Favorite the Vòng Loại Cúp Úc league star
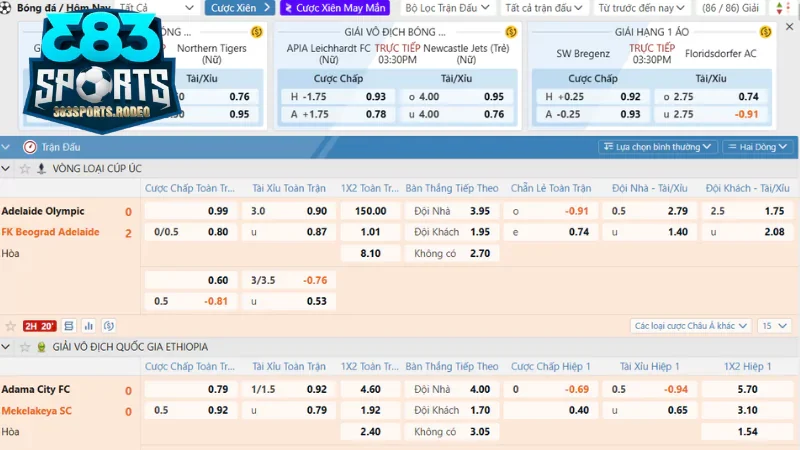800x450 pixels. click(24, 168)
